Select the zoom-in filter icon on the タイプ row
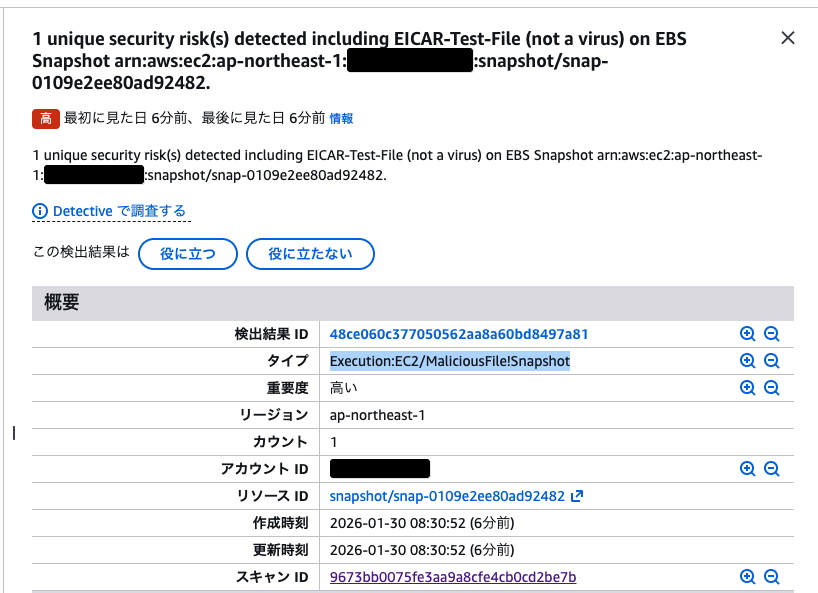 (748, 361)
